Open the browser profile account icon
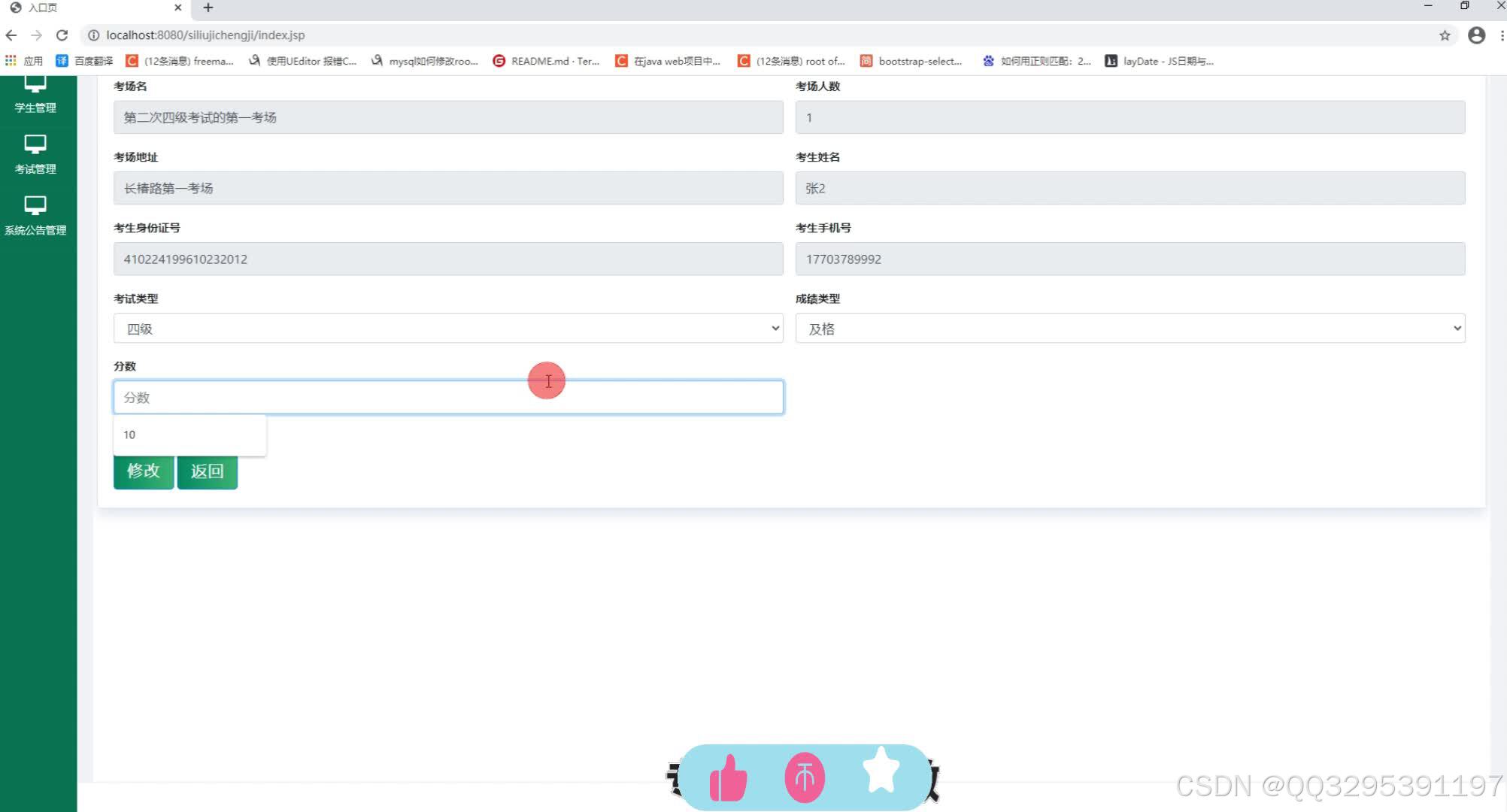The width and height of the screenshot is (1507, 812). [x=1476, y=35]
